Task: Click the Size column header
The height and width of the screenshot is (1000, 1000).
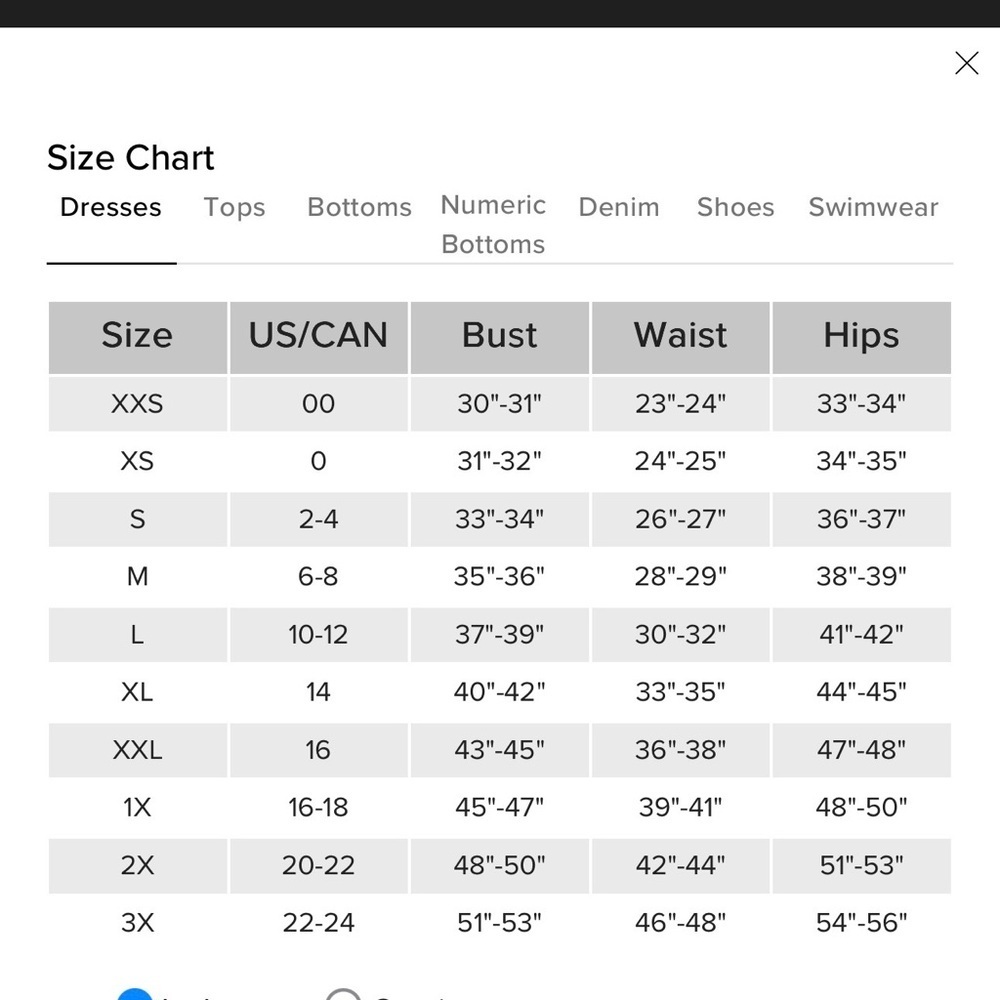Action: [x=138, y=337]
